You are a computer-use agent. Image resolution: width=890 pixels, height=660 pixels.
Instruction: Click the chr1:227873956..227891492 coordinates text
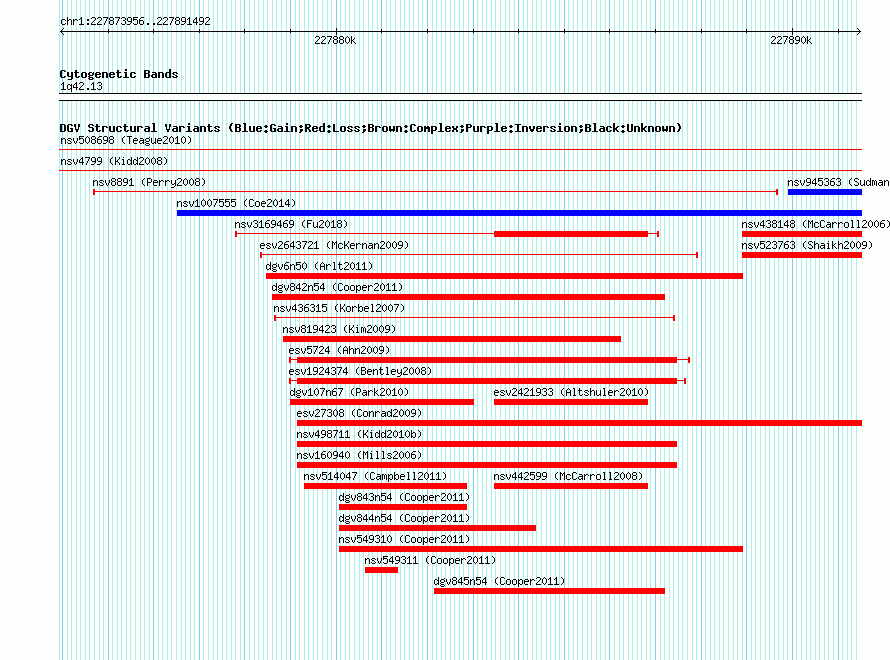pos(135,21)
